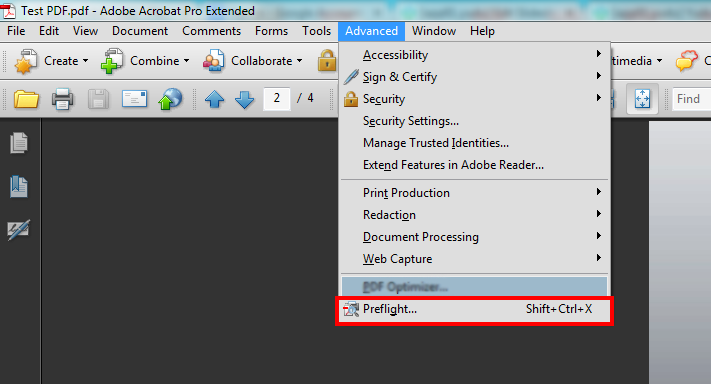Go to previous page with up arrow
The height and width of the screenshot is (384, 711).
point(214,99)
